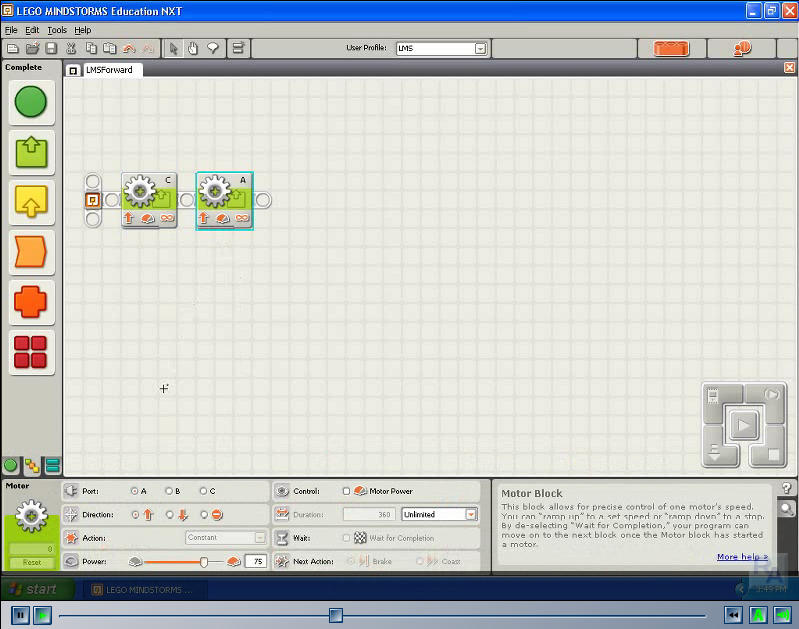Screen dimensions: 799x629
Task: Select port A radio button
Action: click(135, 491)
